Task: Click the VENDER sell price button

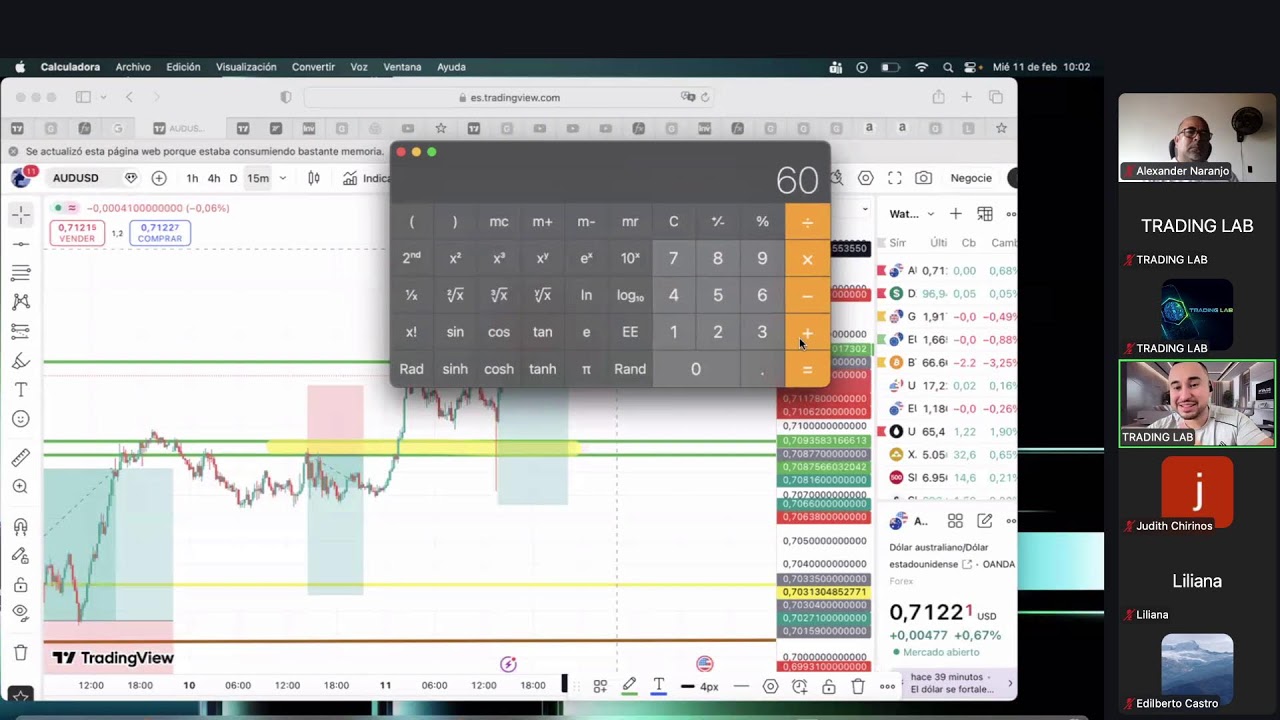Action: click(77, 233)
